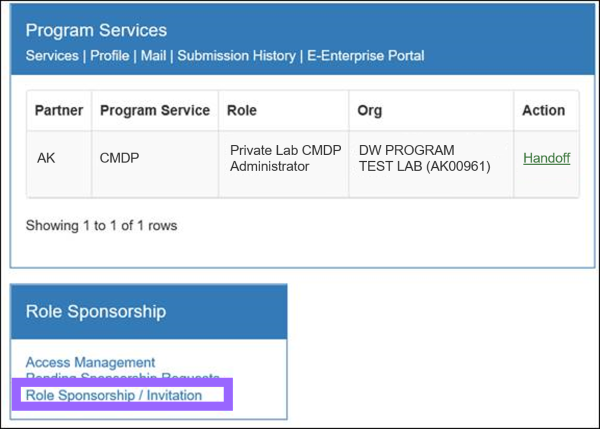Click the Program Service column header
The image size is (600, 429).
point(155,110)
